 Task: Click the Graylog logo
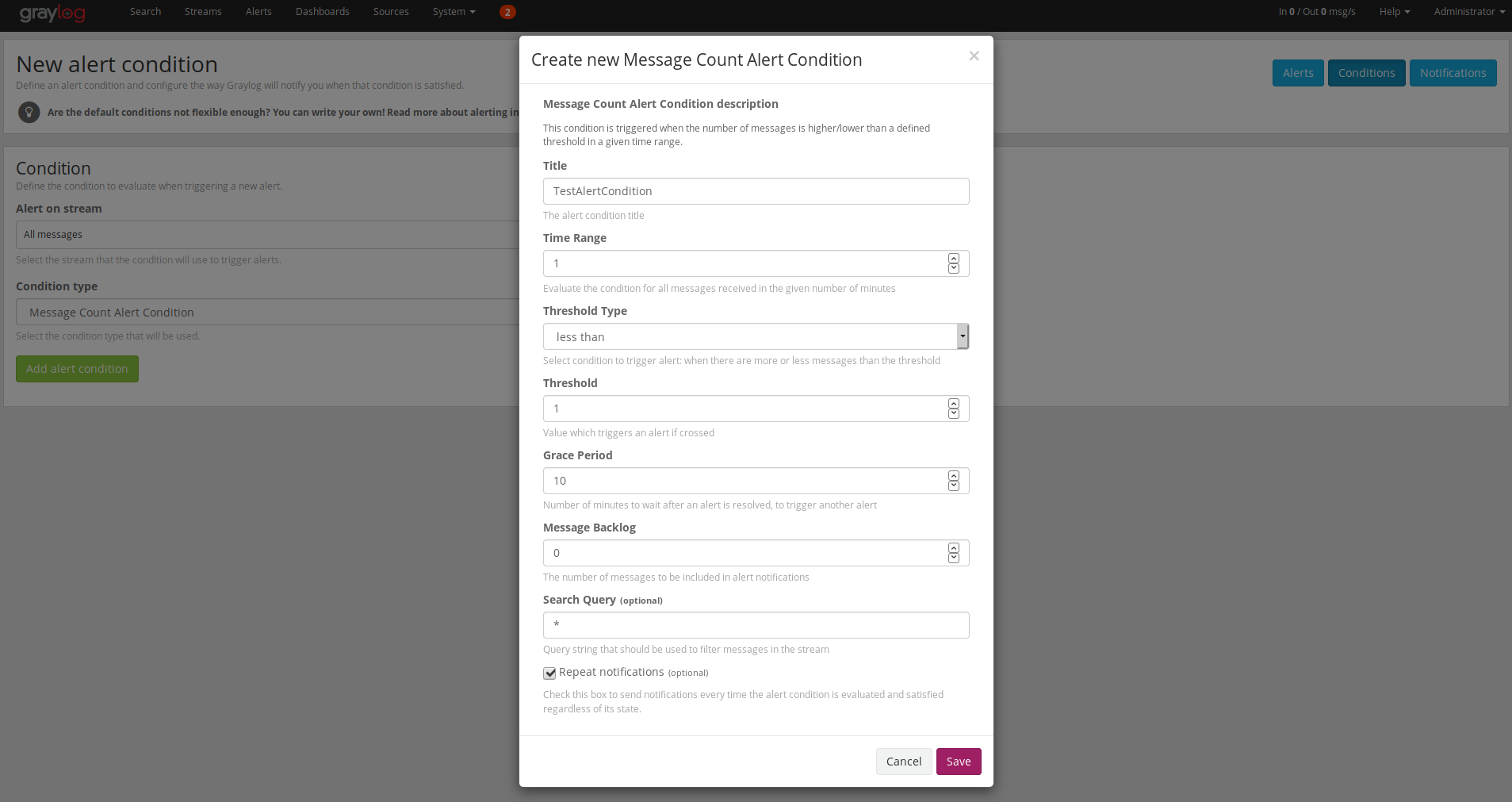coord(52,13)
